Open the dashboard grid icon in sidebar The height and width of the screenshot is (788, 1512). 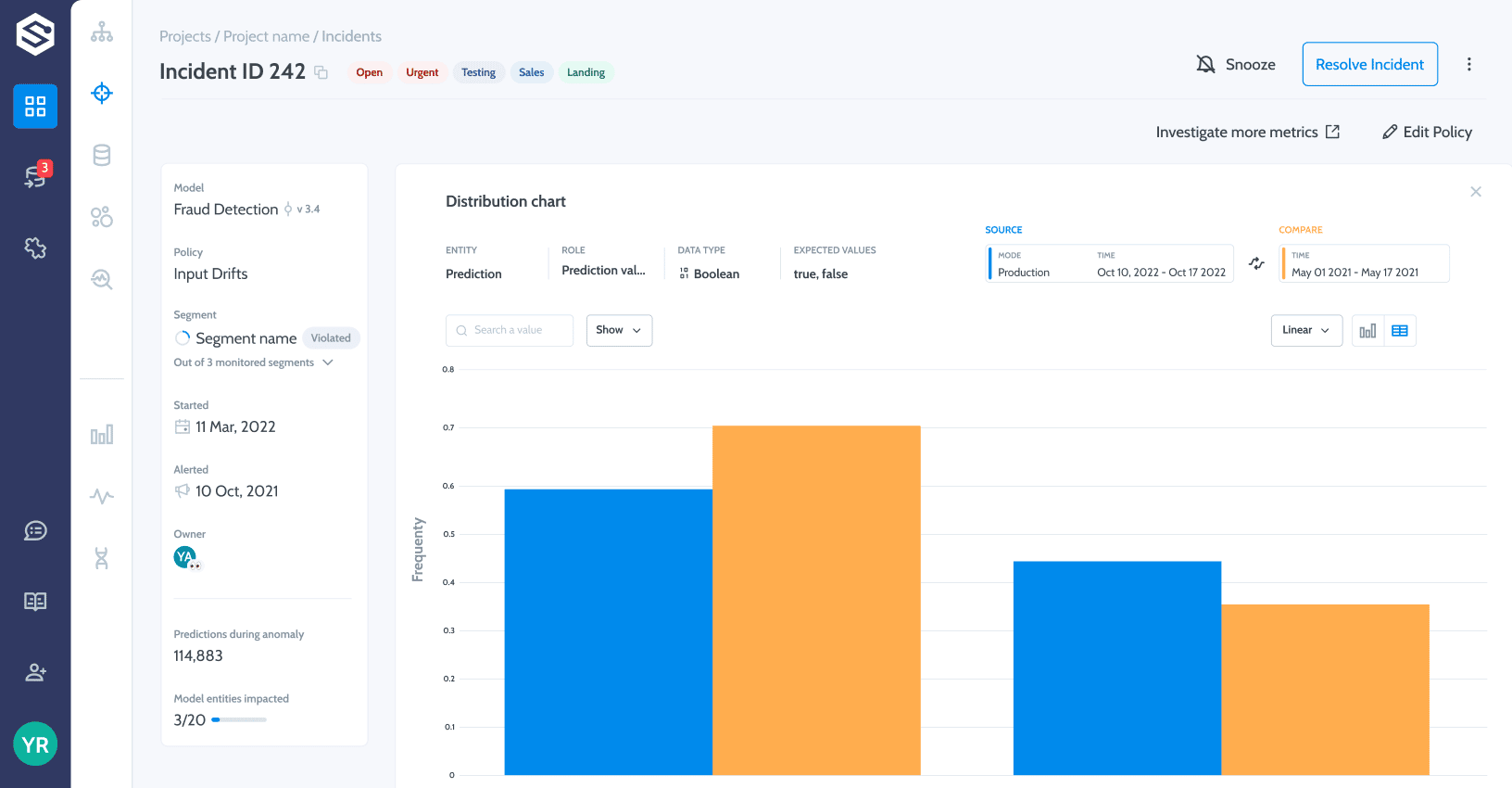35,107
